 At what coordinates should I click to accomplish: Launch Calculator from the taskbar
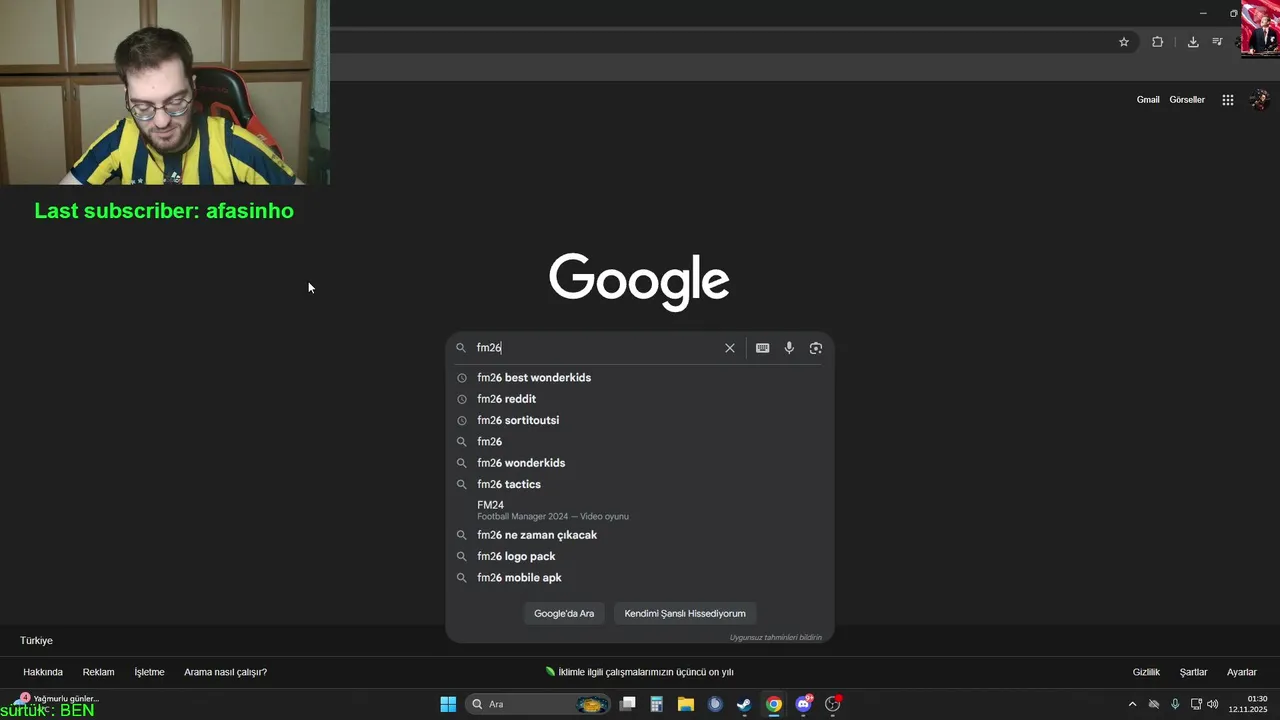point(656,704)
